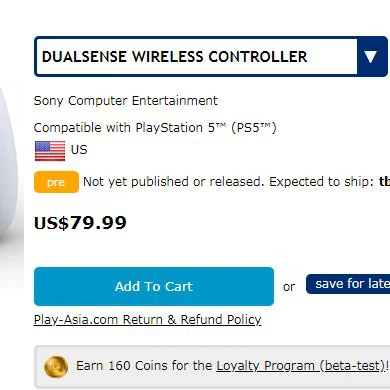Click the gold loyalty coin icon
This screenshot has height=390, width=390.
[56, 367]
